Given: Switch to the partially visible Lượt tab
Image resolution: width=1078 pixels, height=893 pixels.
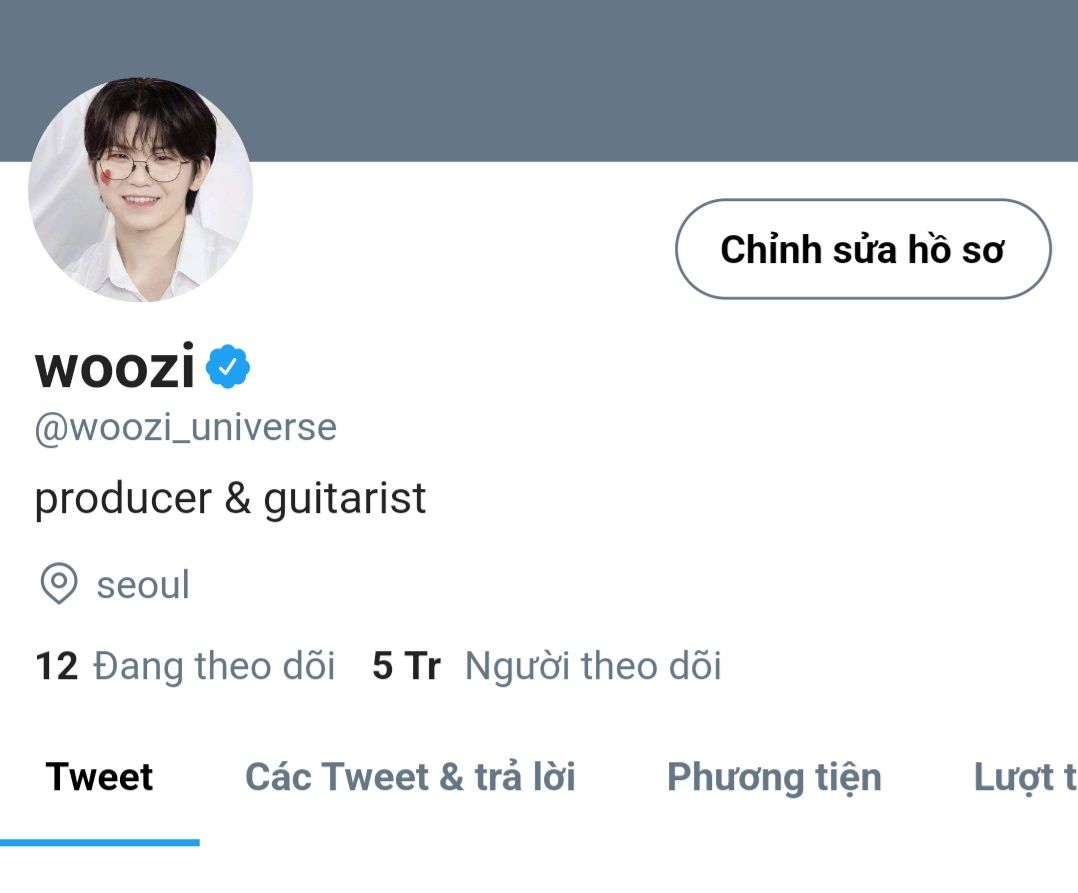Looking at the screenshot, I should click(x=1024, y=777).
